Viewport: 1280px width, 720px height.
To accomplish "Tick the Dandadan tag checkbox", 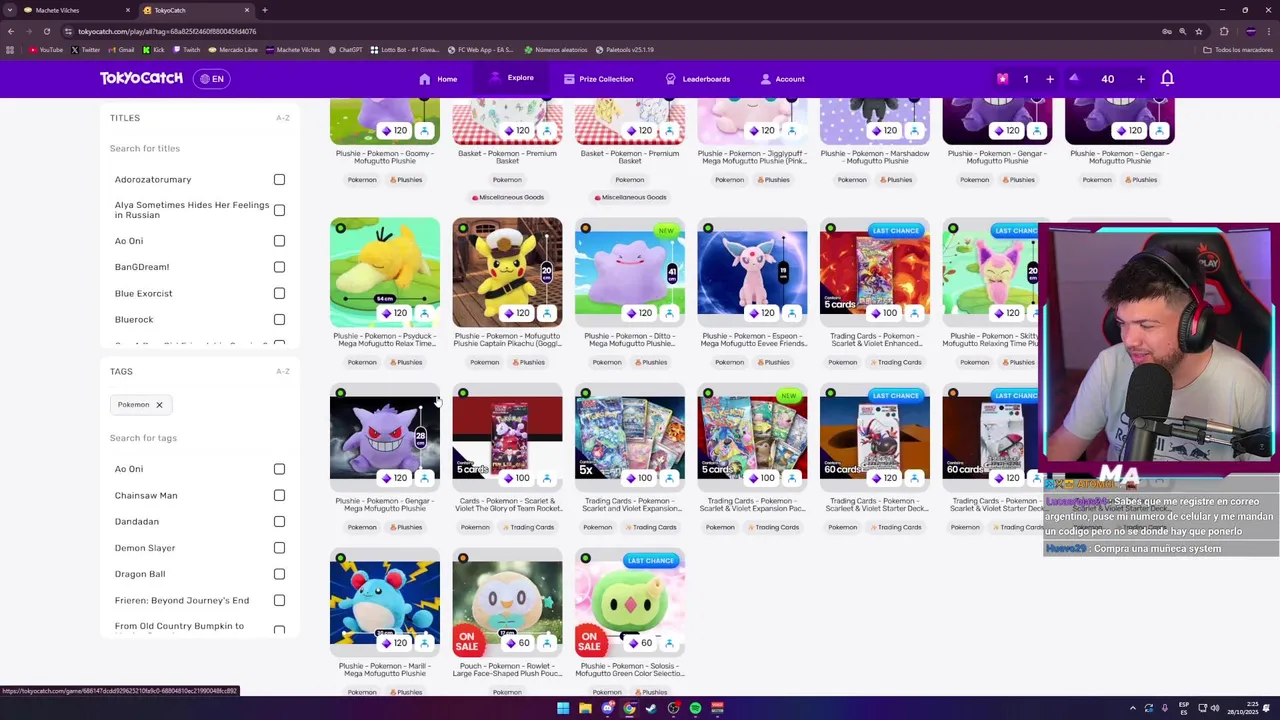I will coord(279,522).
